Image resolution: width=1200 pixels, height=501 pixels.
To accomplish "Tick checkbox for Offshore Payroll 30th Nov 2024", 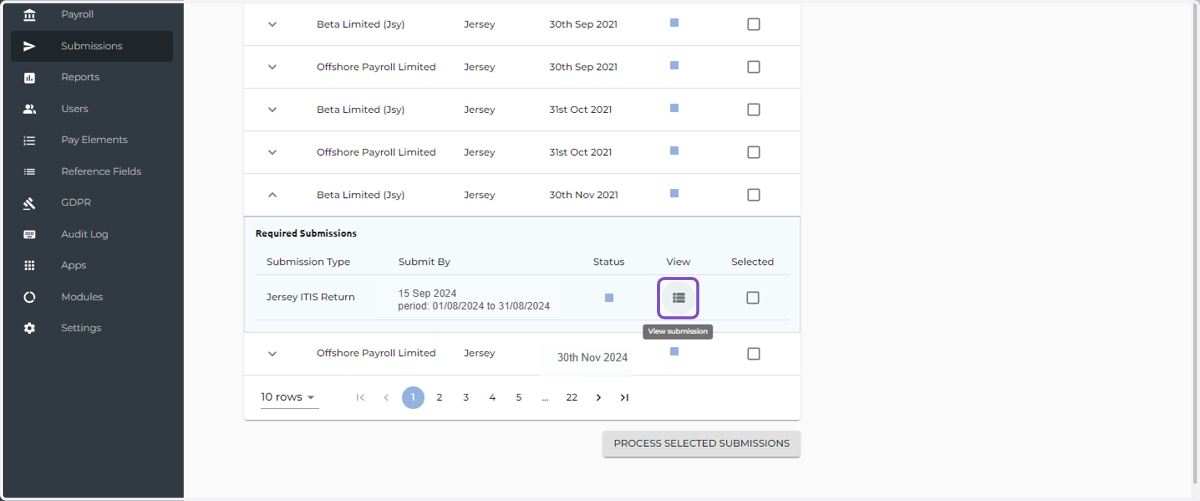I will (x=753, y=353).
